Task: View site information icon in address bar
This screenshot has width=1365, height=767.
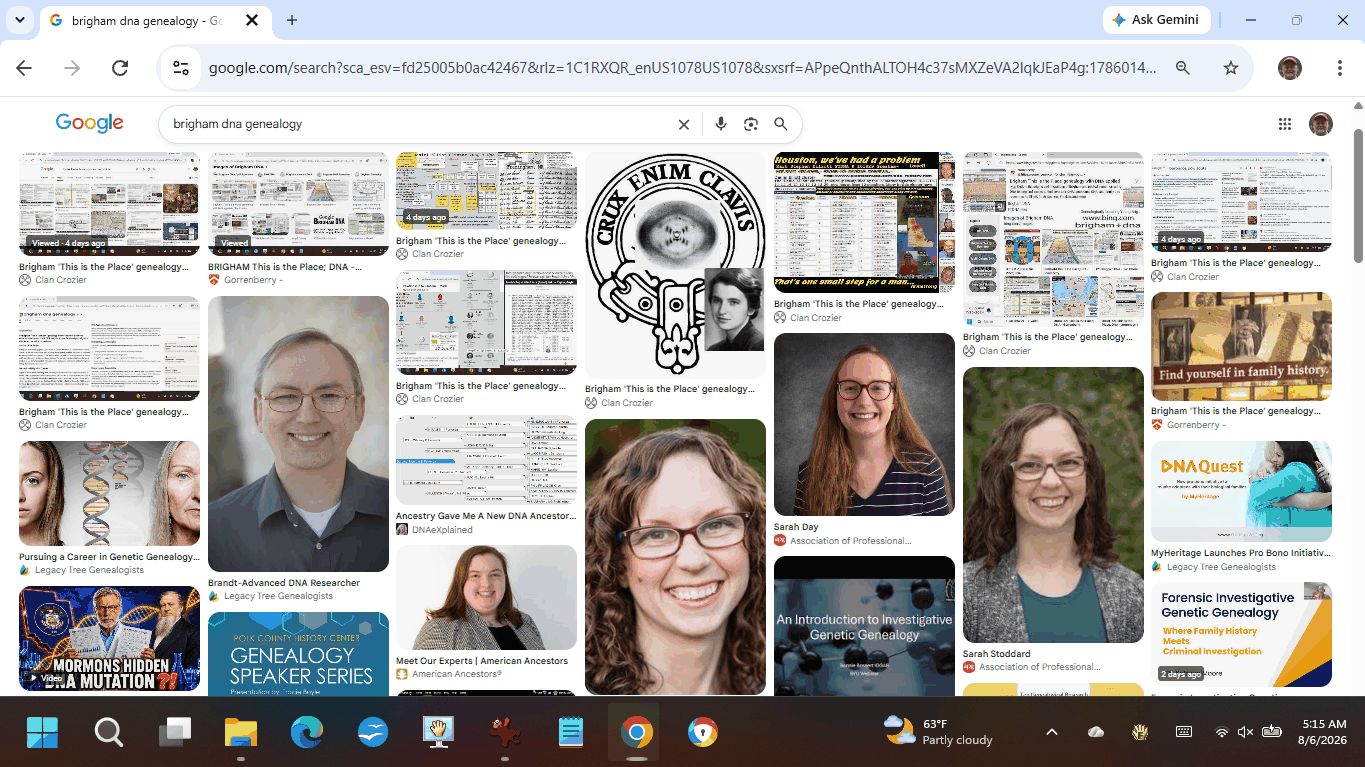Action: coord(181,68)
